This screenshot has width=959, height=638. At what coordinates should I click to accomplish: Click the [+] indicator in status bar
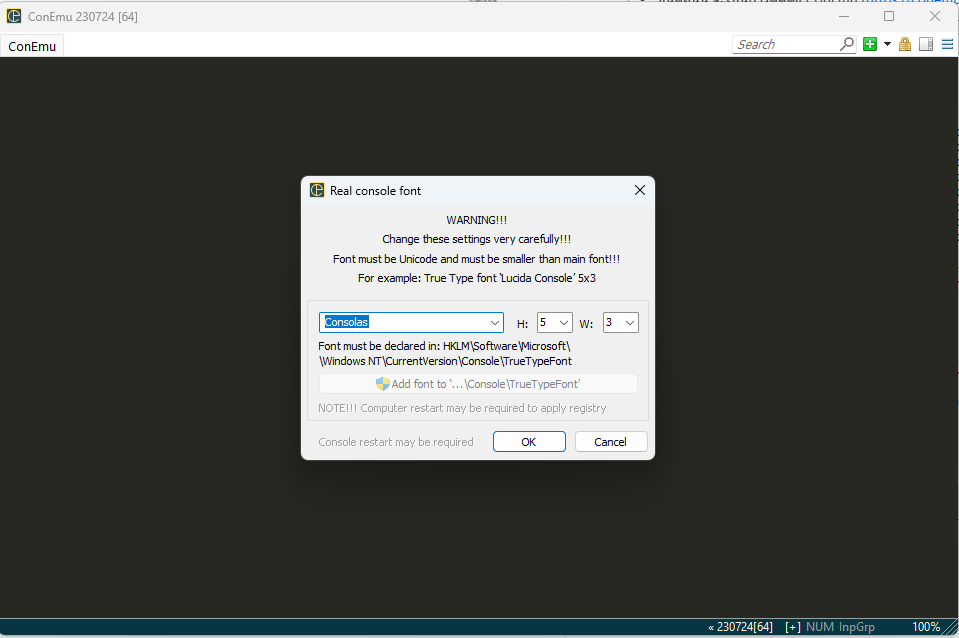pos(793,627)
